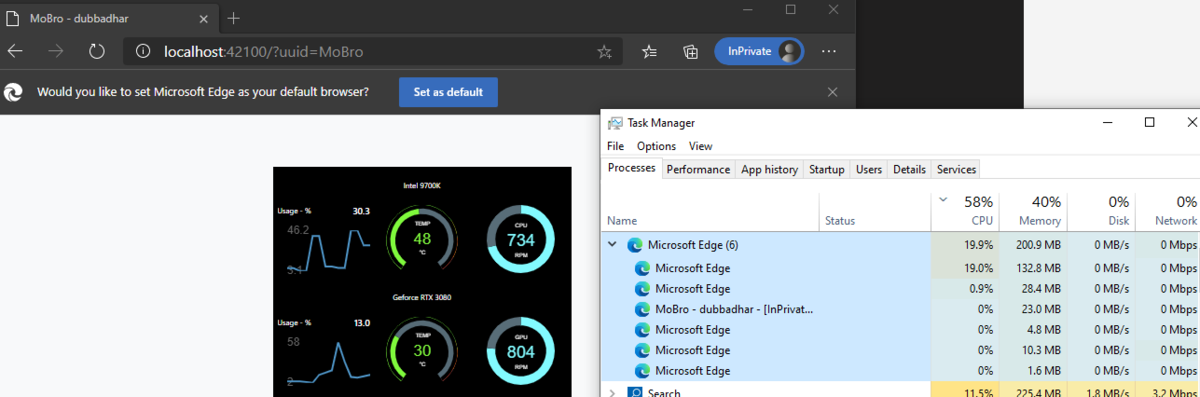Open Edge Settings and more menu
The width and height of the screenshot is (1200, 397).
(x=829, y=51)
